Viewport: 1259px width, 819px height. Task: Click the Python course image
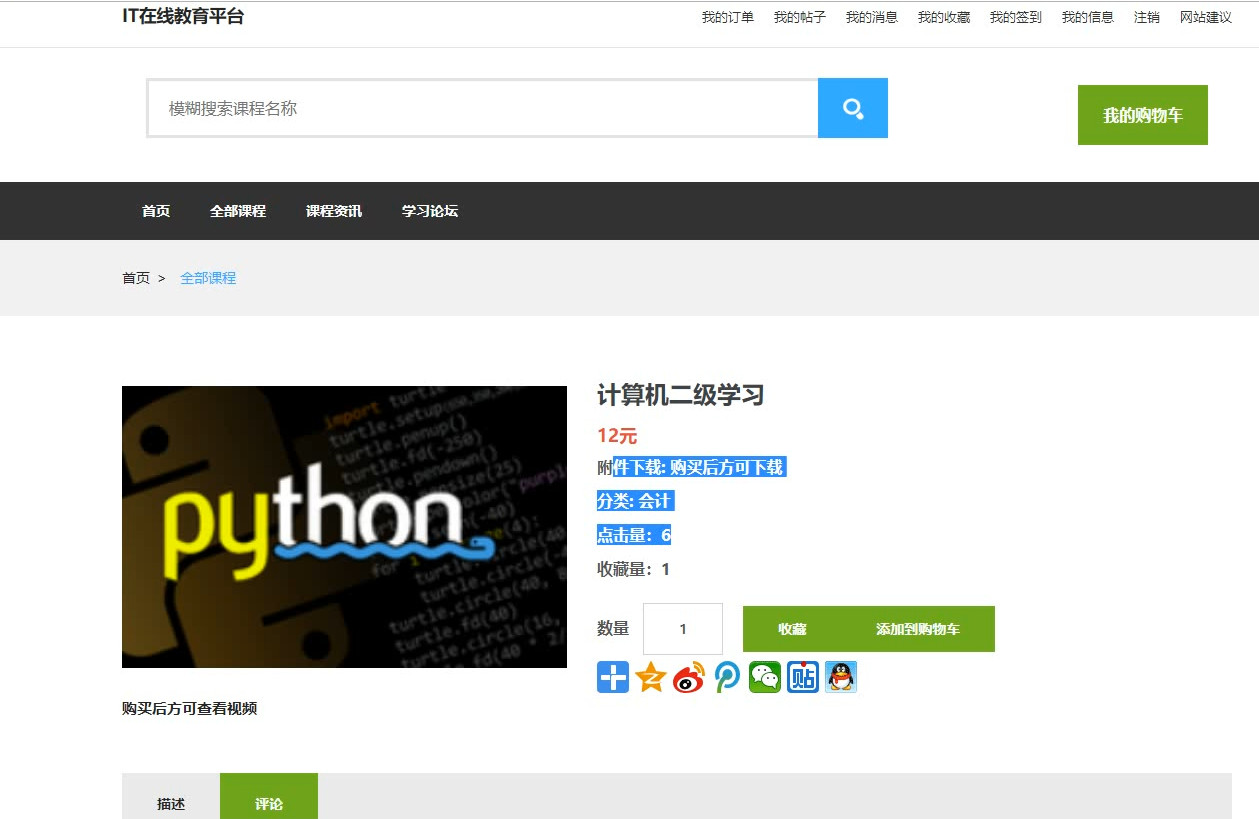pyautogui.click(x=344, y=527)
